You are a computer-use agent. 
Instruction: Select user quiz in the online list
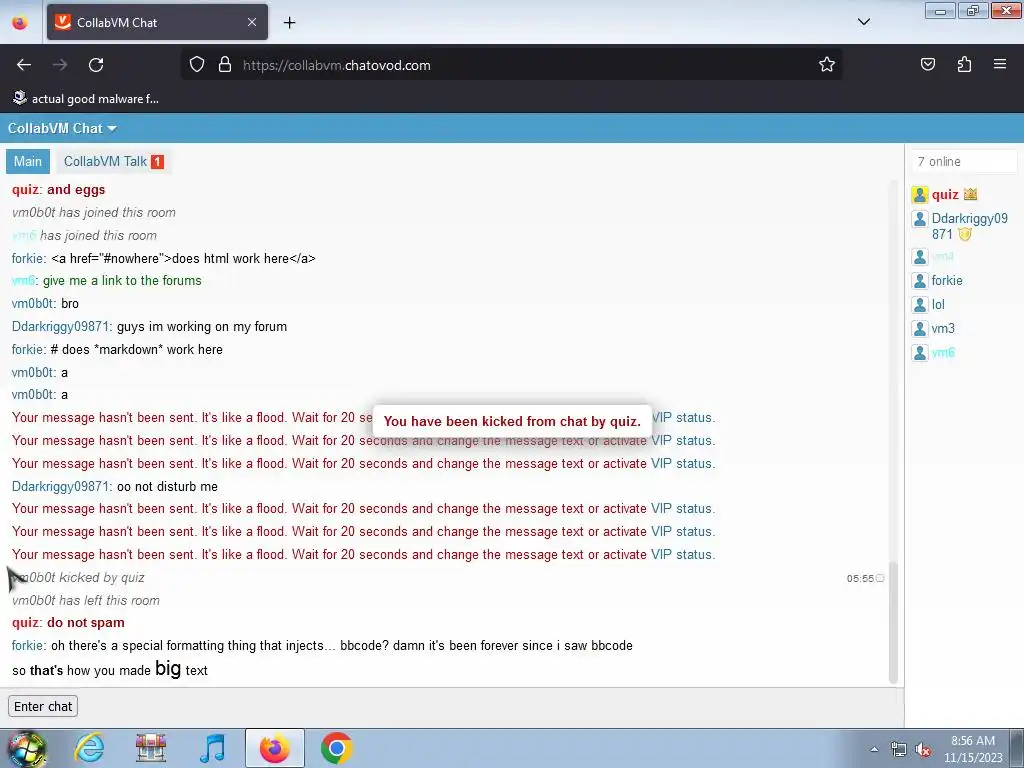[x=945, y=195]
